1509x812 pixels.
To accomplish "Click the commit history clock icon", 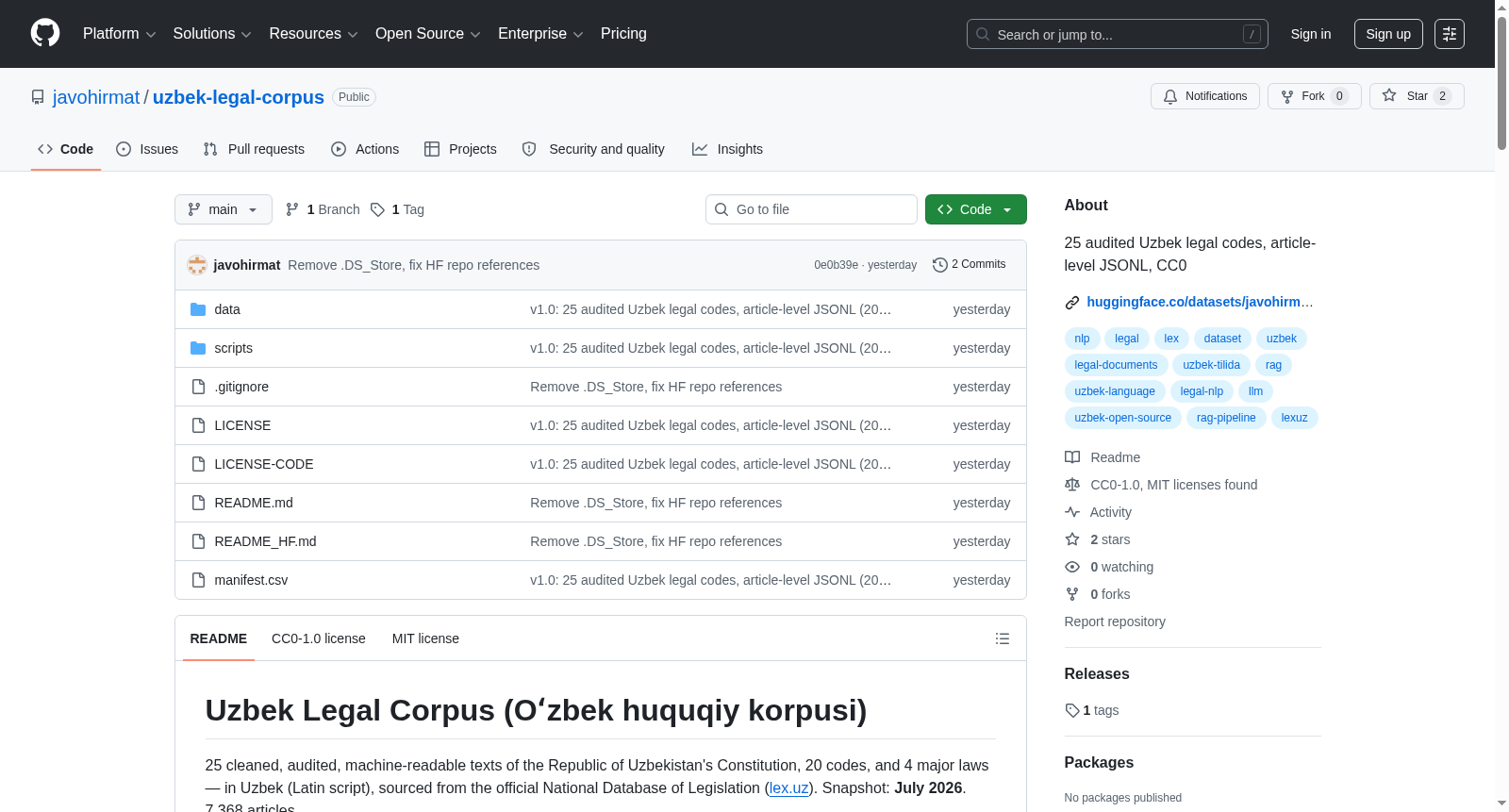I will click(x=939, y=265).
